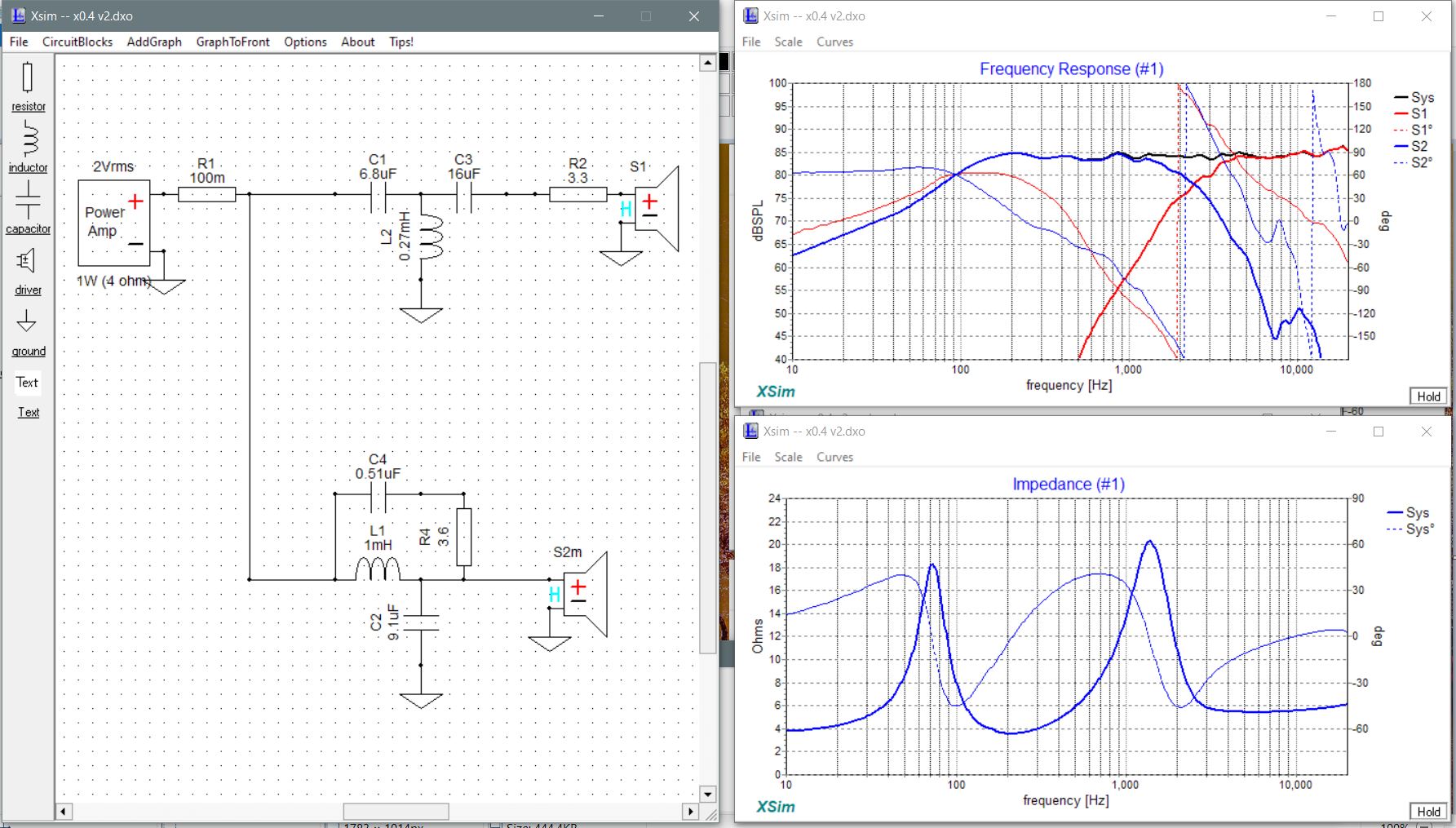Select the driver tool in the palette

point(28,272)
